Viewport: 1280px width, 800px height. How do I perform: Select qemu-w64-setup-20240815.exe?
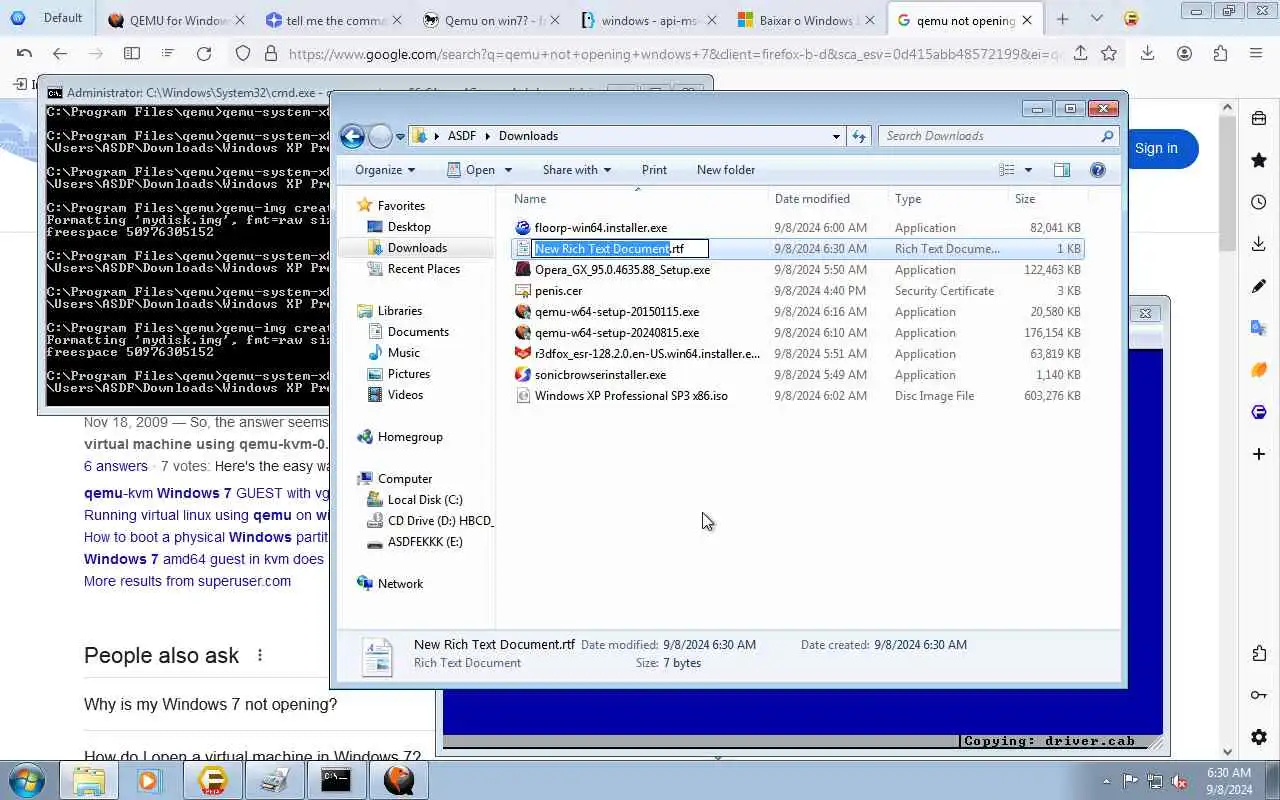coord(616,333)
